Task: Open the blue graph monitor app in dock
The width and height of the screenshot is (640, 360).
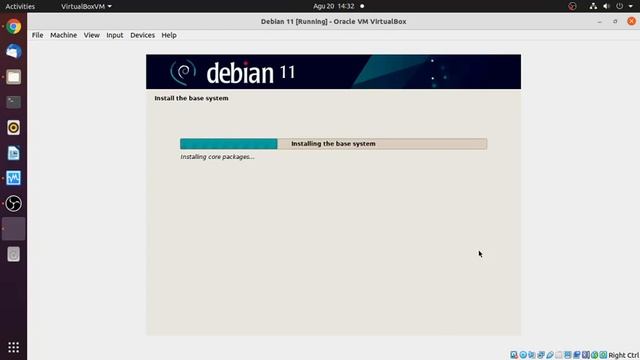Action: pyautogui.click(x=13, y=178)
